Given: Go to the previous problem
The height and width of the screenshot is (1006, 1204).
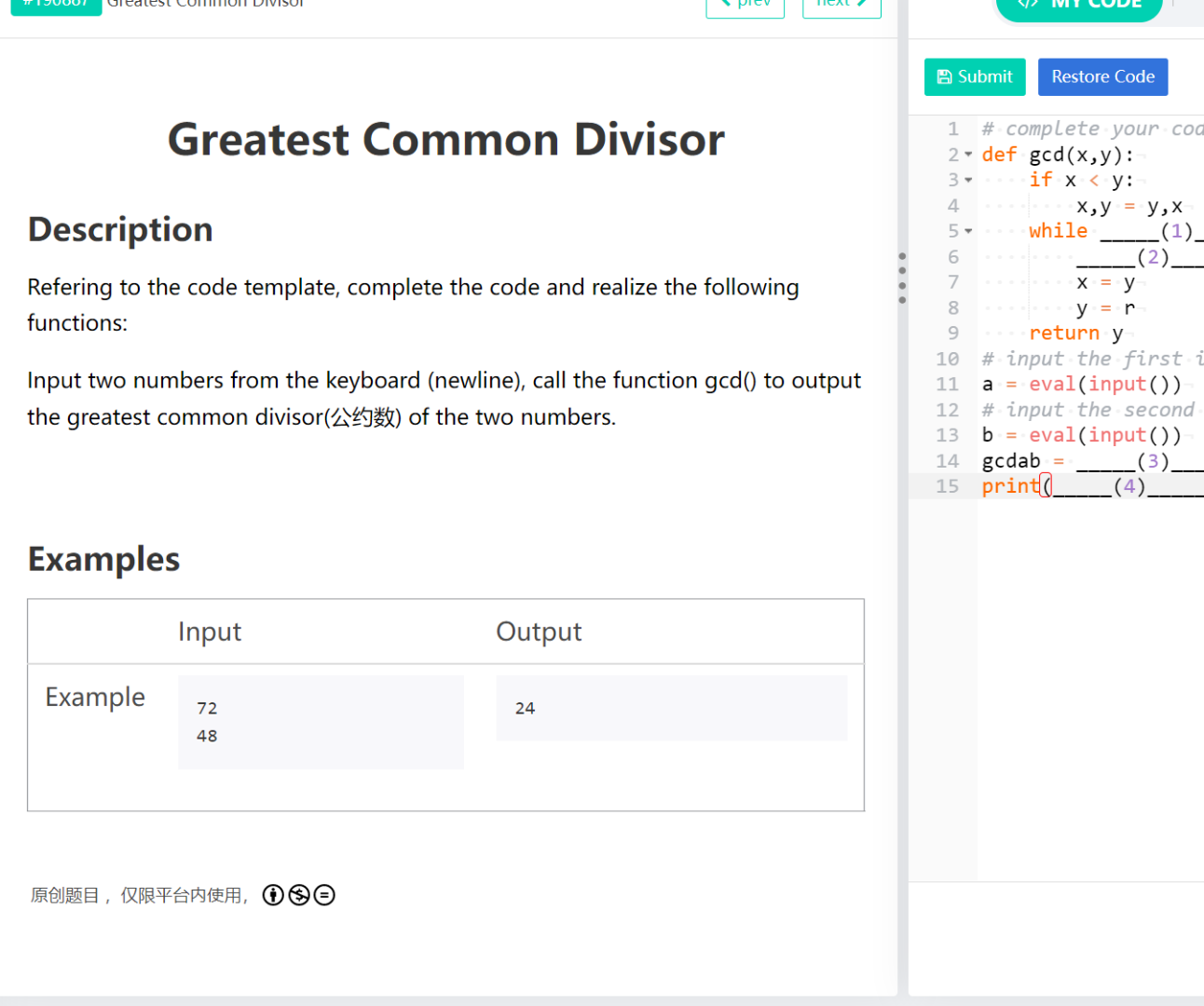Looking at the screenshot, I should [x=745, y=5].
